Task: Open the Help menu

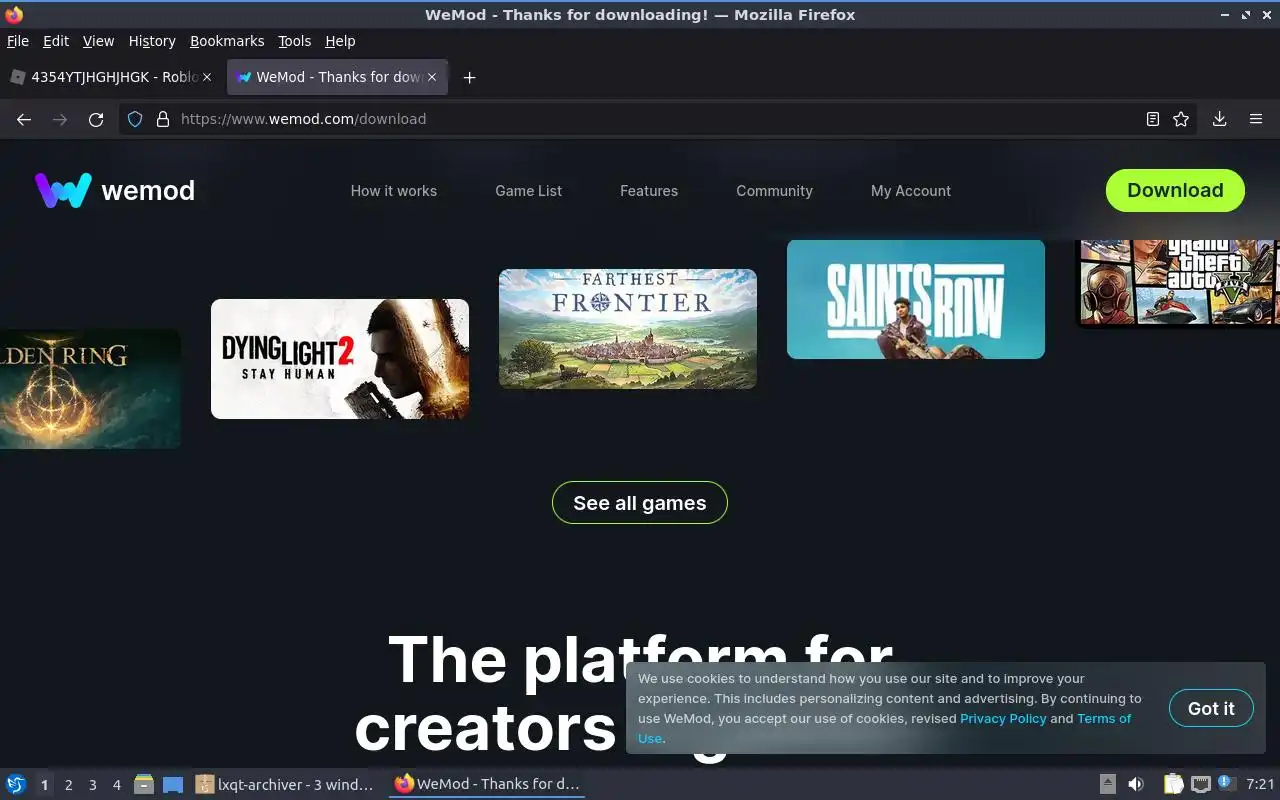Action: point(340,41)
